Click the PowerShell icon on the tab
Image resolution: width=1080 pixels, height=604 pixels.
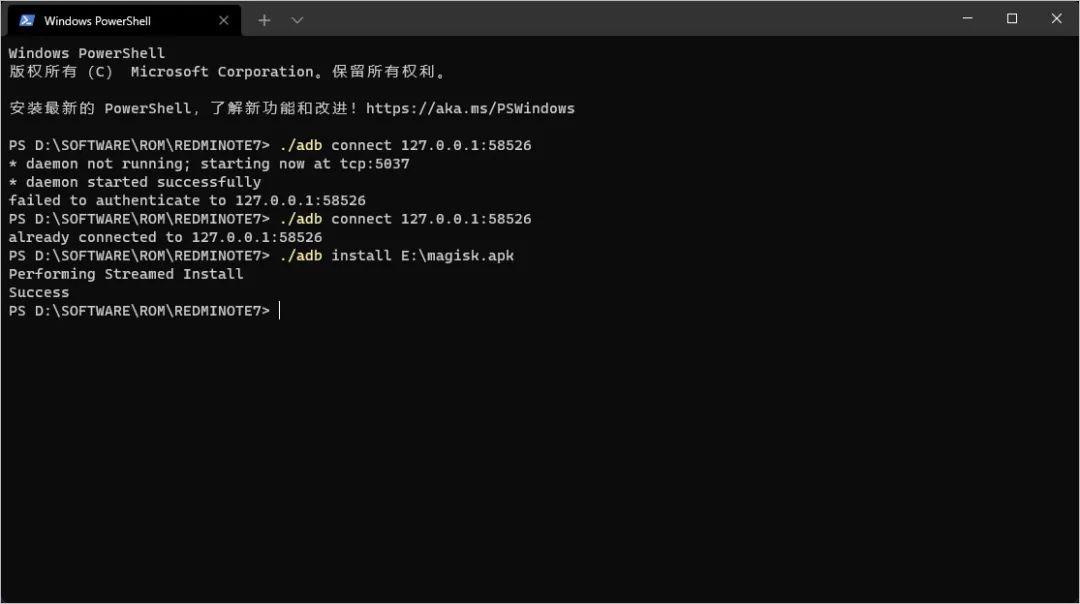[27, 20]
